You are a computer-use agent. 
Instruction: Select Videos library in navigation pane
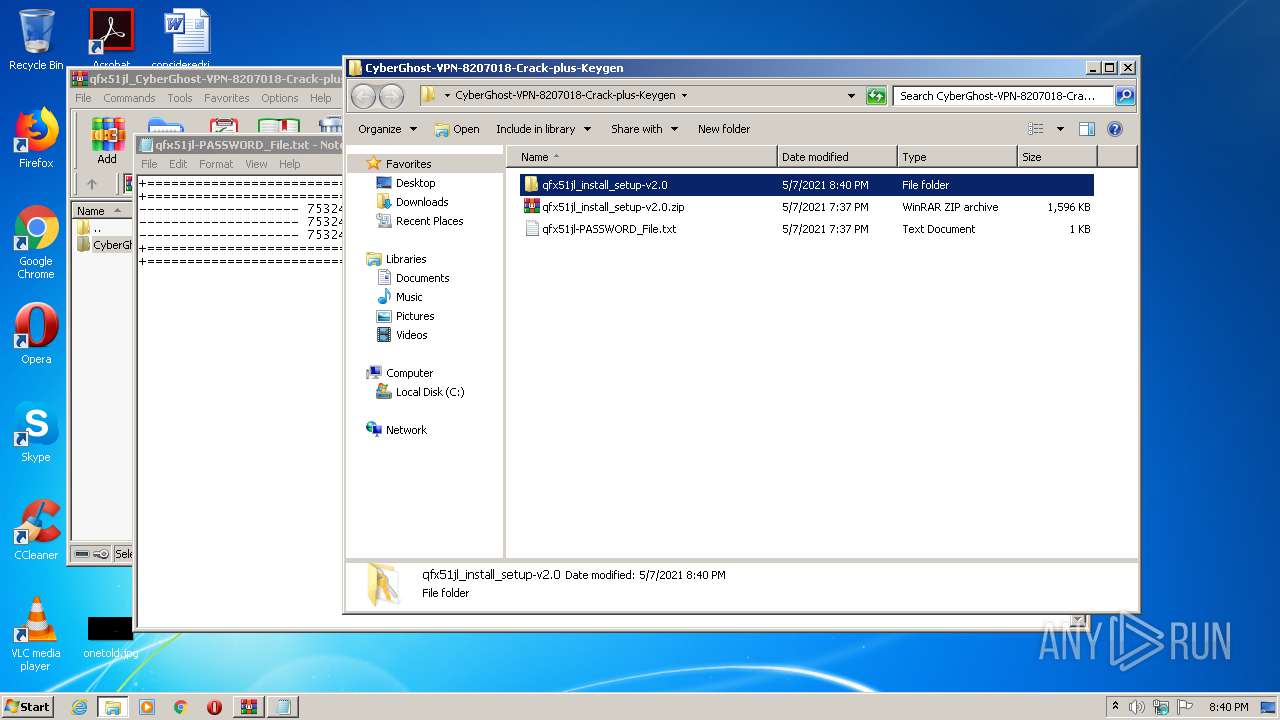pyautogui.click(x=411, y=335)
